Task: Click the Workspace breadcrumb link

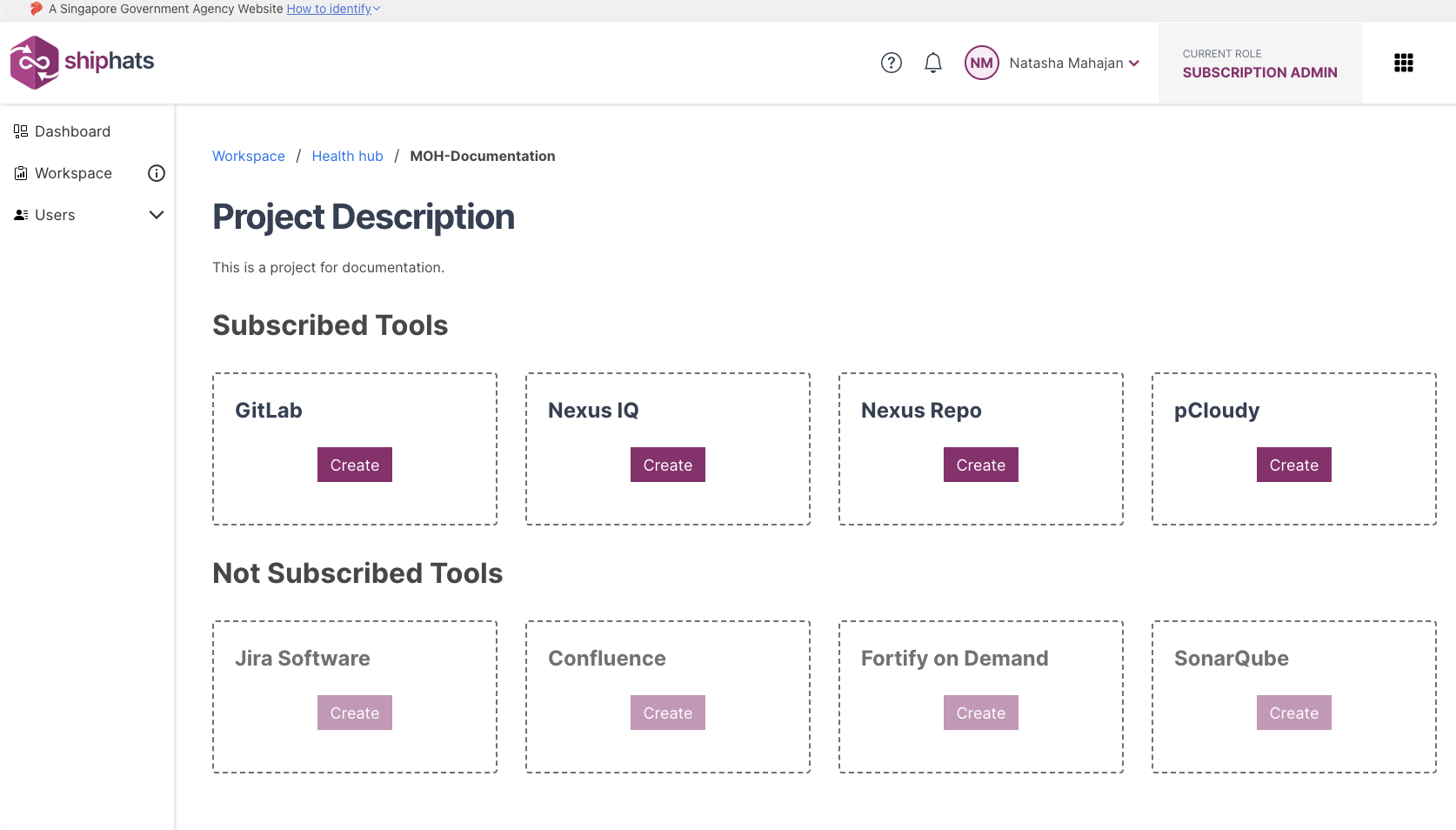Action: [x=249, y=156]
